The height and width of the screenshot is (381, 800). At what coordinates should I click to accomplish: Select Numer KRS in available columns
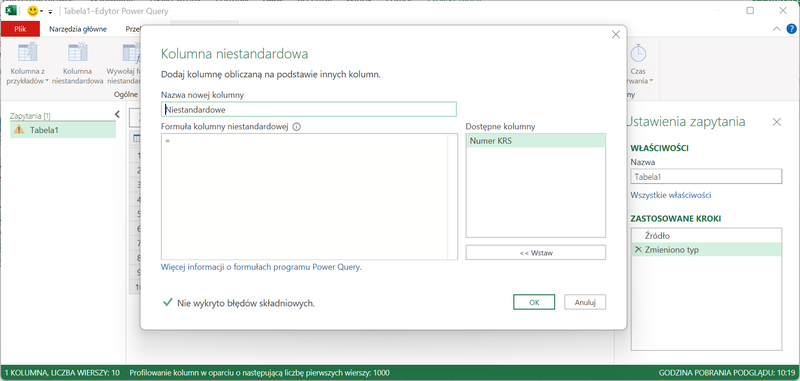pyautogui.click(x=536, y=141)
